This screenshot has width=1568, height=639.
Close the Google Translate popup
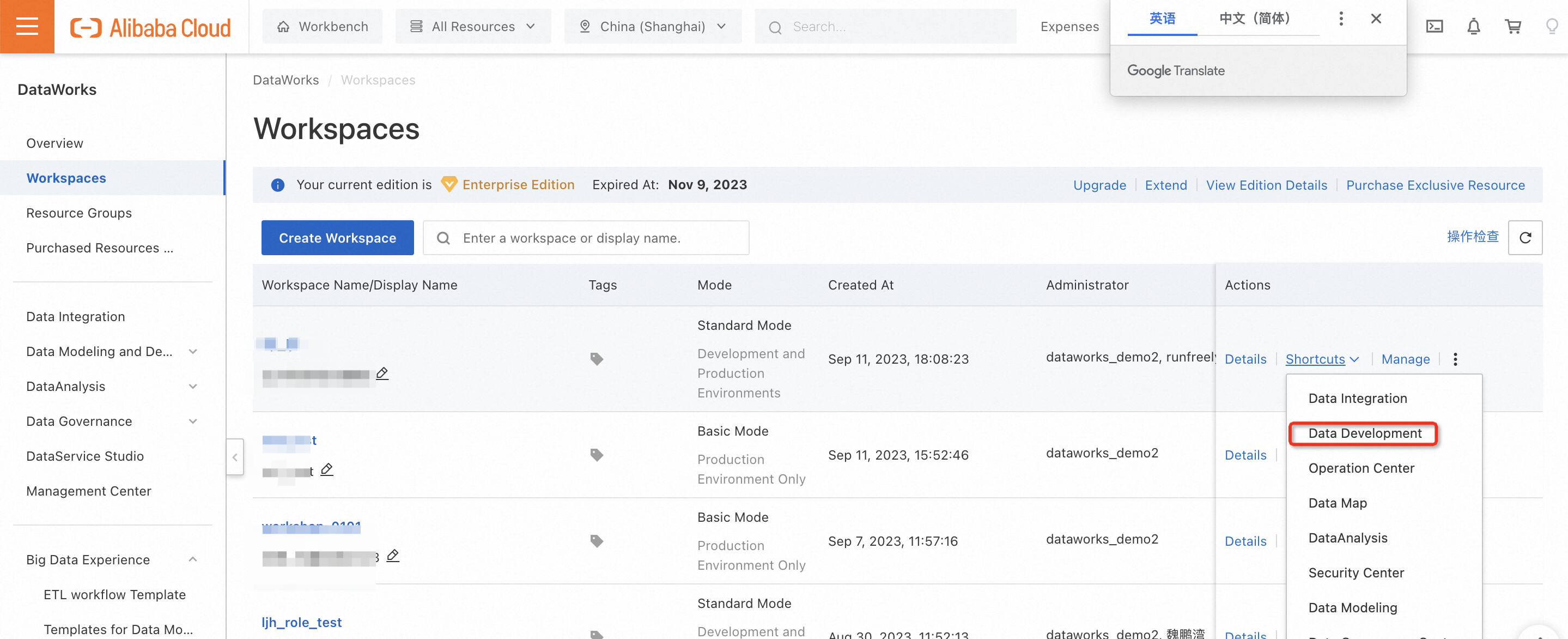(1376, 19)
